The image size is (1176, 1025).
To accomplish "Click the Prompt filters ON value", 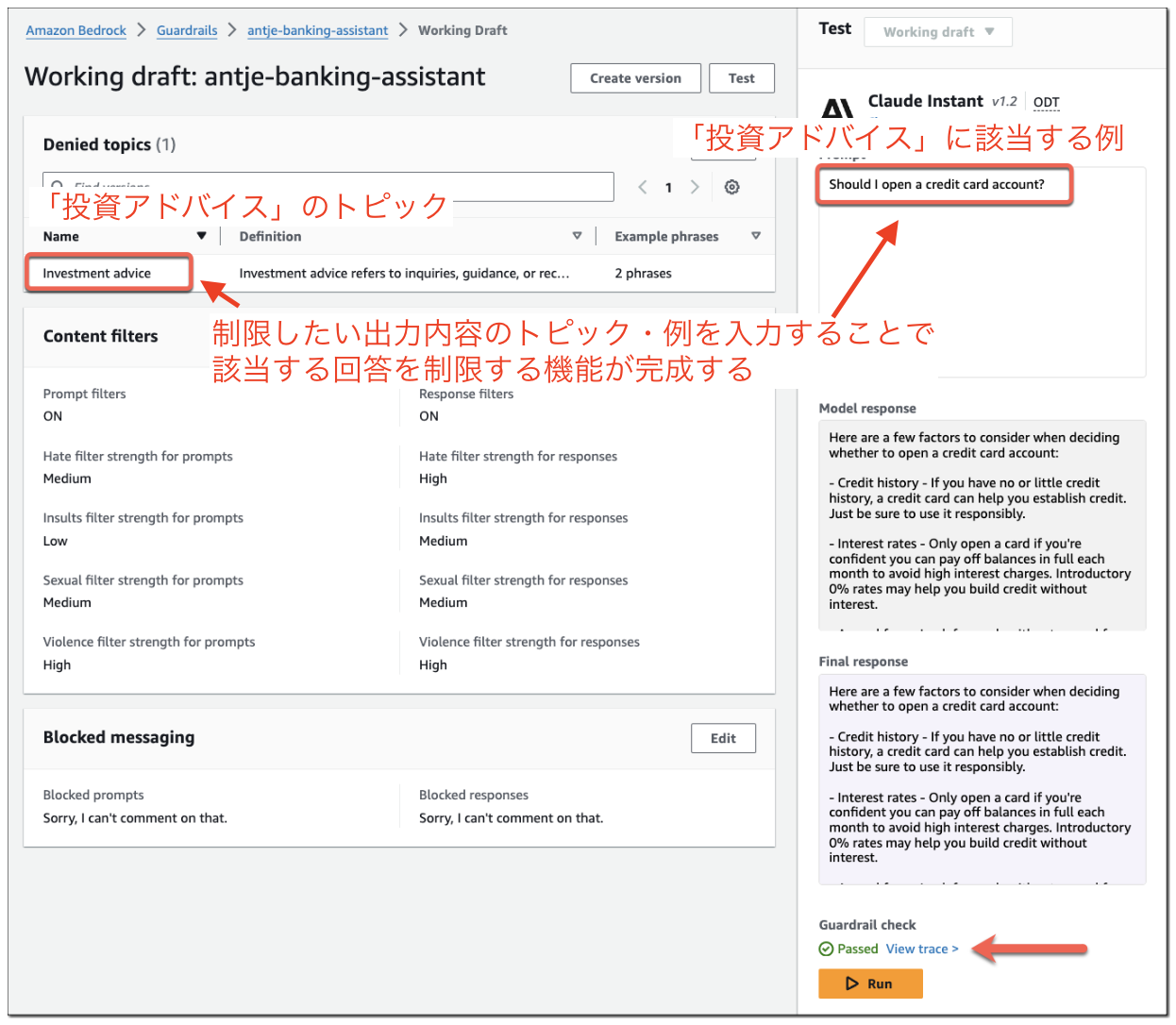I will click(x=53, y=416).
